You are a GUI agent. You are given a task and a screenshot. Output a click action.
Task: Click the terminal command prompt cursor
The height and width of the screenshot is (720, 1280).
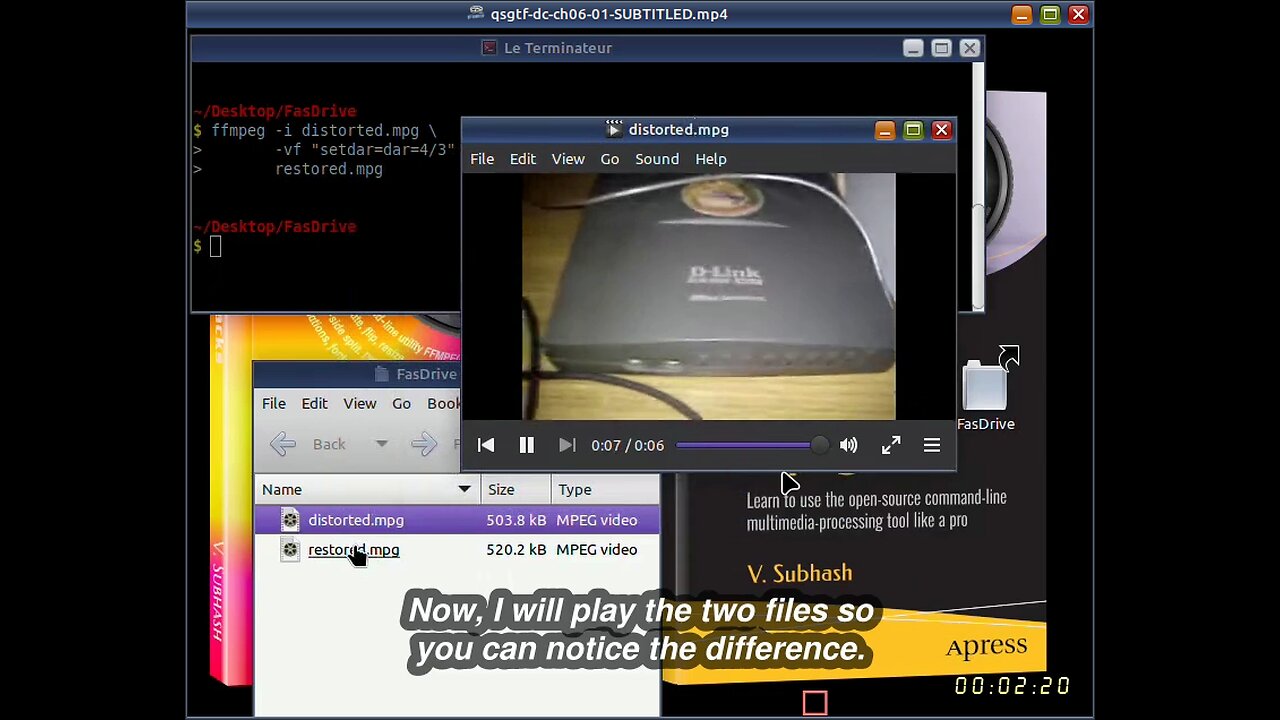coord(215,246)
